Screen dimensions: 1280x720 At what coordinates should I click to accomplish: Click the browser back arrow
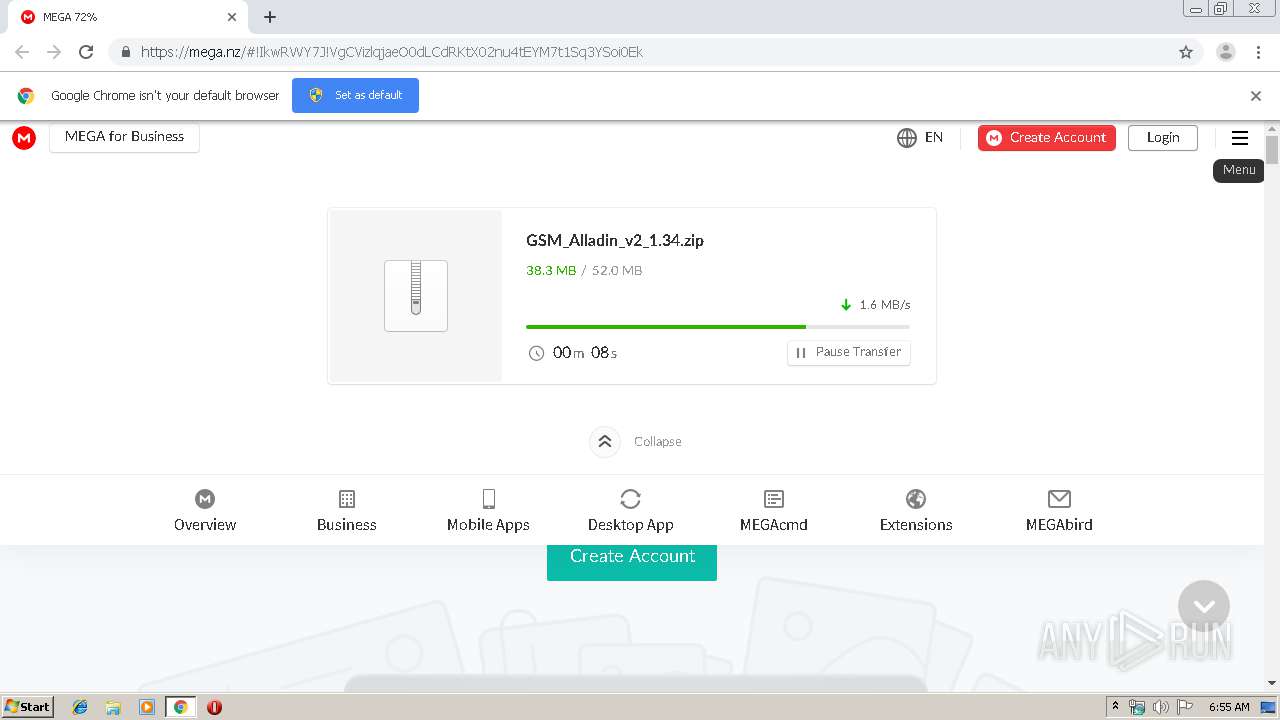point(22,52)
